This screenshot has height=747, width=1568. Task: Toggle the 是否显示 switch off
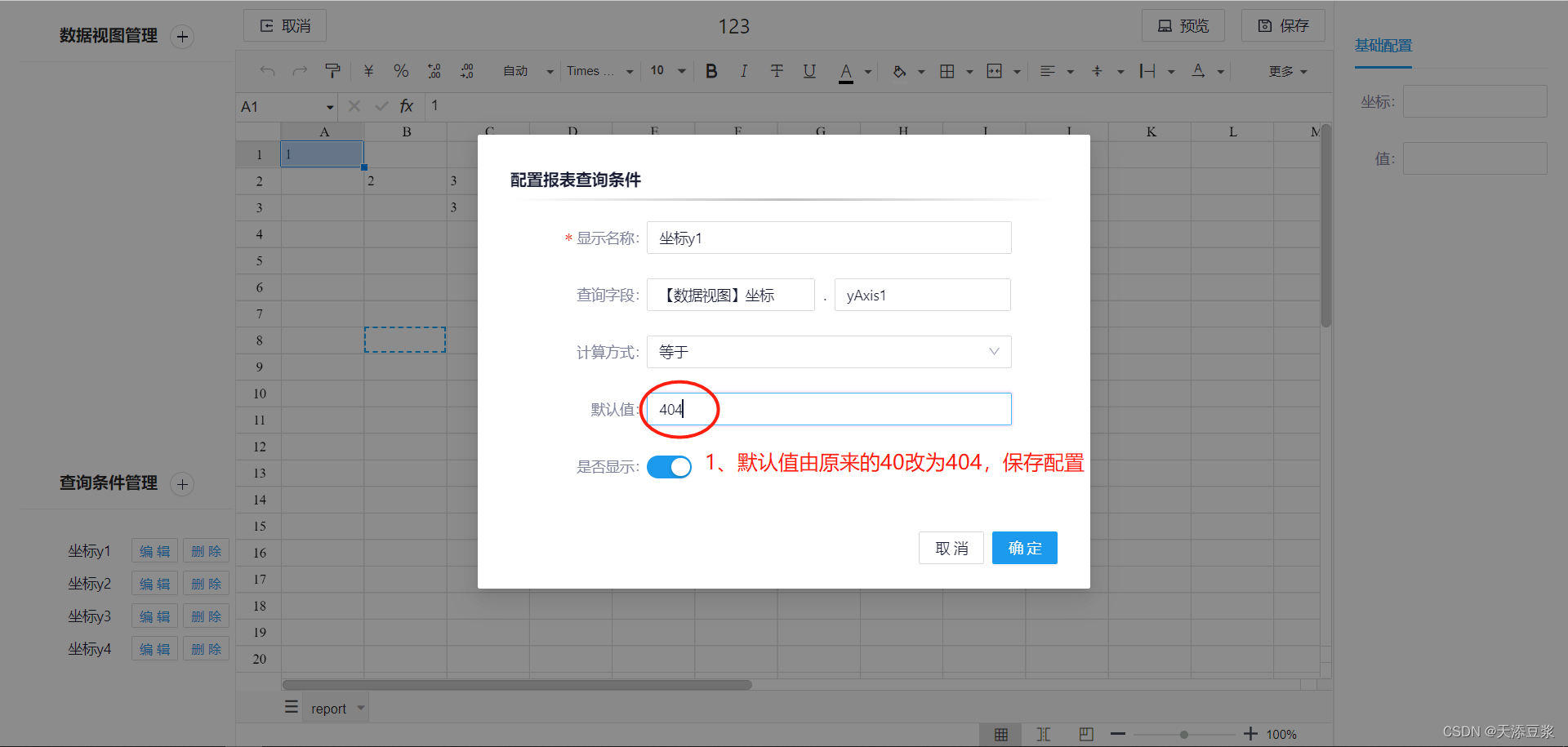click(669, 467)
